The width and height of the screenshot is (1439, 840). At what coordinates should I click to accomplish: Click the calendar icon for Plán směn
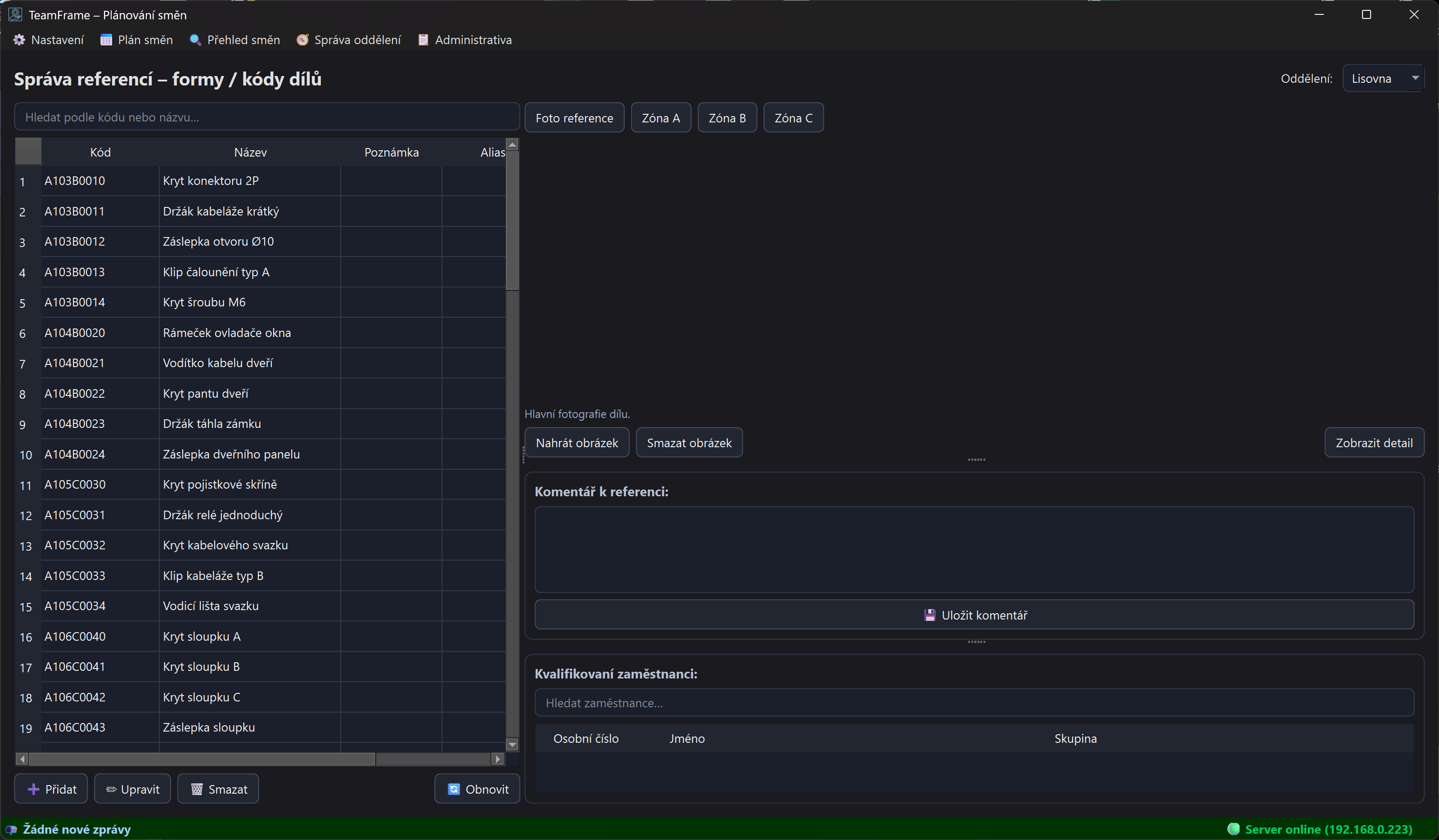pos(106,40)
